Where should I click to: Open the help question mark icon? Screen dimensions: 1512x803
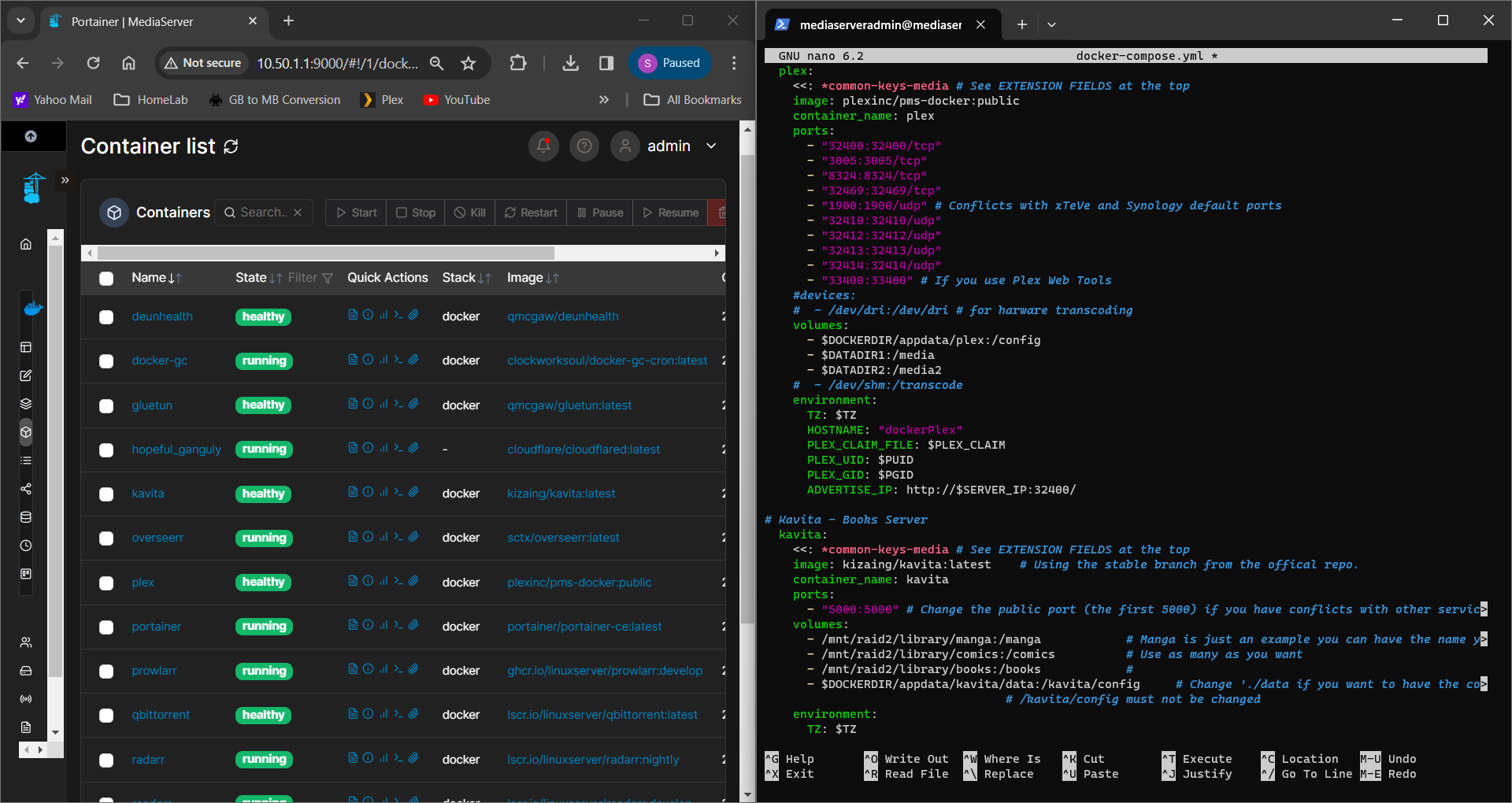point(584,146)
